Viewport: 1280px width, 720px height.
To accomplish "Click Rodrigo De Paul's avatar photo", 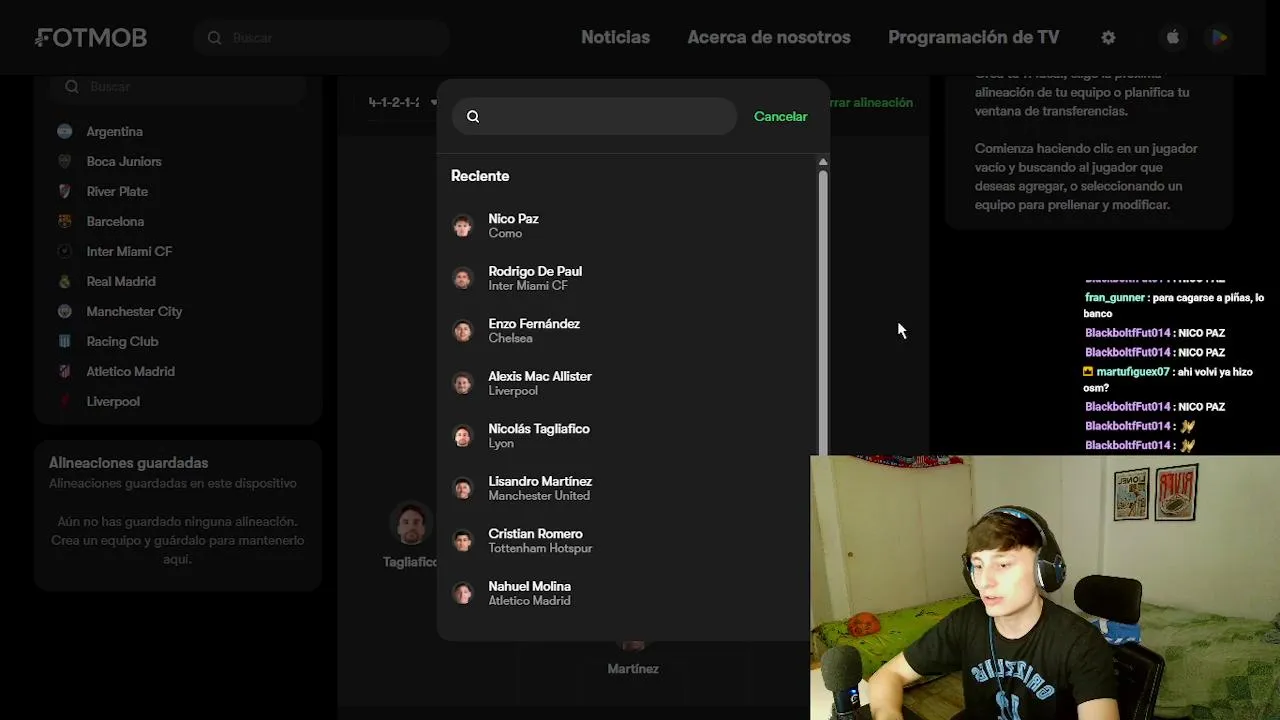I will (462, 278).
